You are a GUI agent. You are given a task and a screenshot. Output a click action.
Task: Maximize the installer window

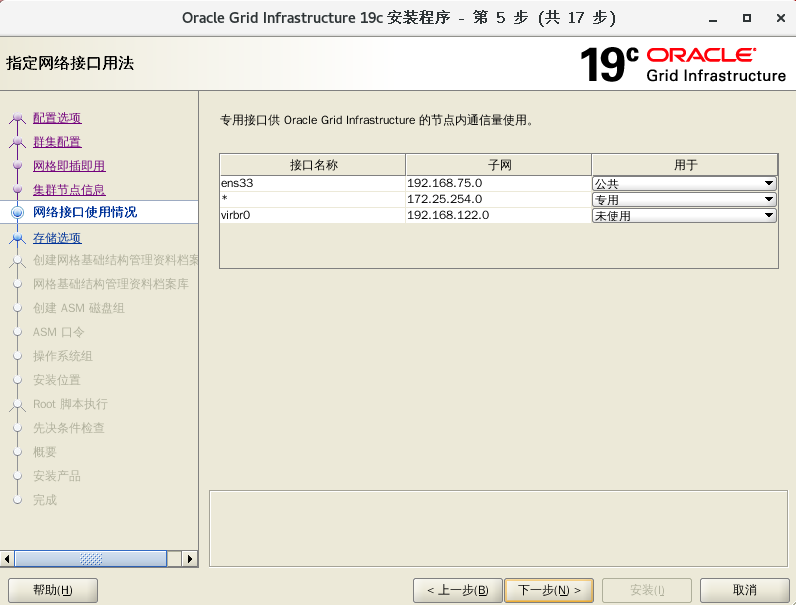coord(747,18)
